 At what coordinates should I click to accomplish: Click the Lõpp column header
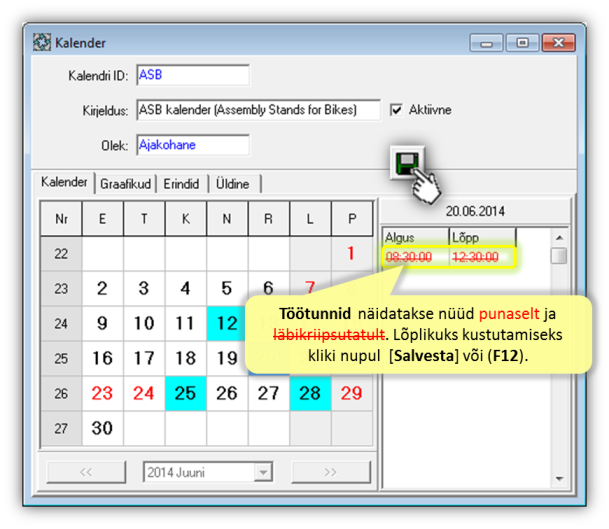(481, 238)
